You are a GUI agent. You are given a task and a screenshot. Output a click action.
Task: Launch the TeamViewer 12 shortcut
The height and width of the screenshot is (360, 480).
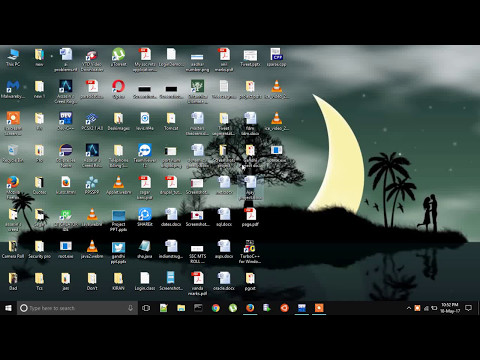145,156
